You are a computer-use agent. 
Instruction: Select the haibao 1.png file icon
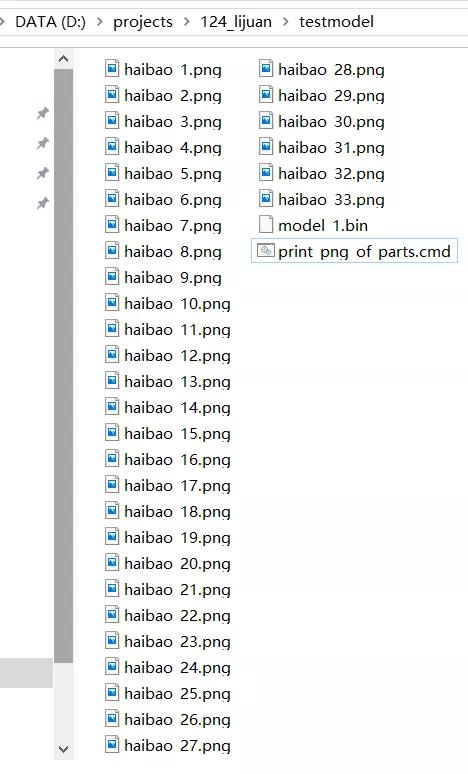coord(112,68)
